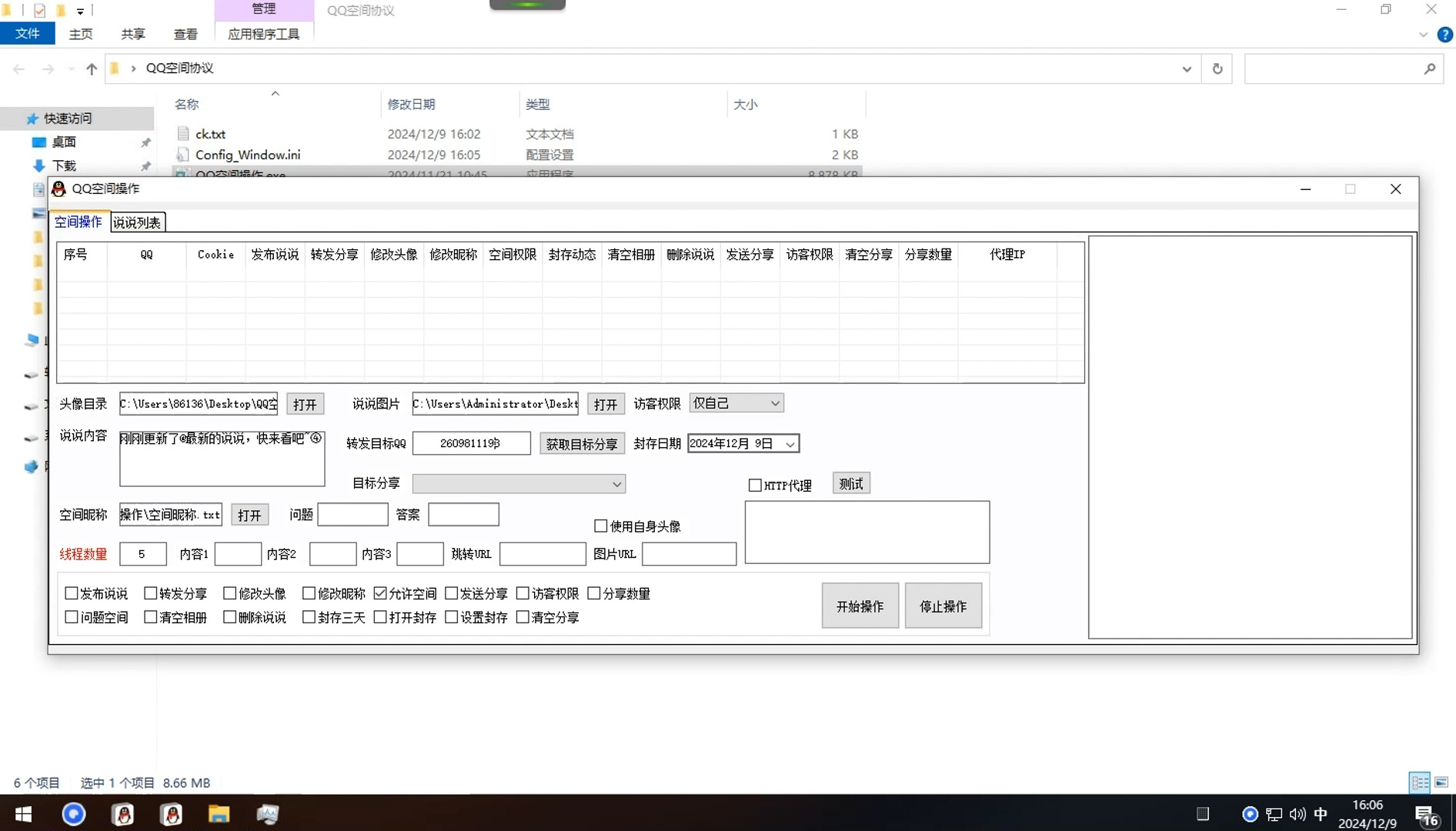Enable 使用自身头像 checkbox
The height and width of the screenshot is (831, 1456).
pyautogui.click(x=601, y=526)
